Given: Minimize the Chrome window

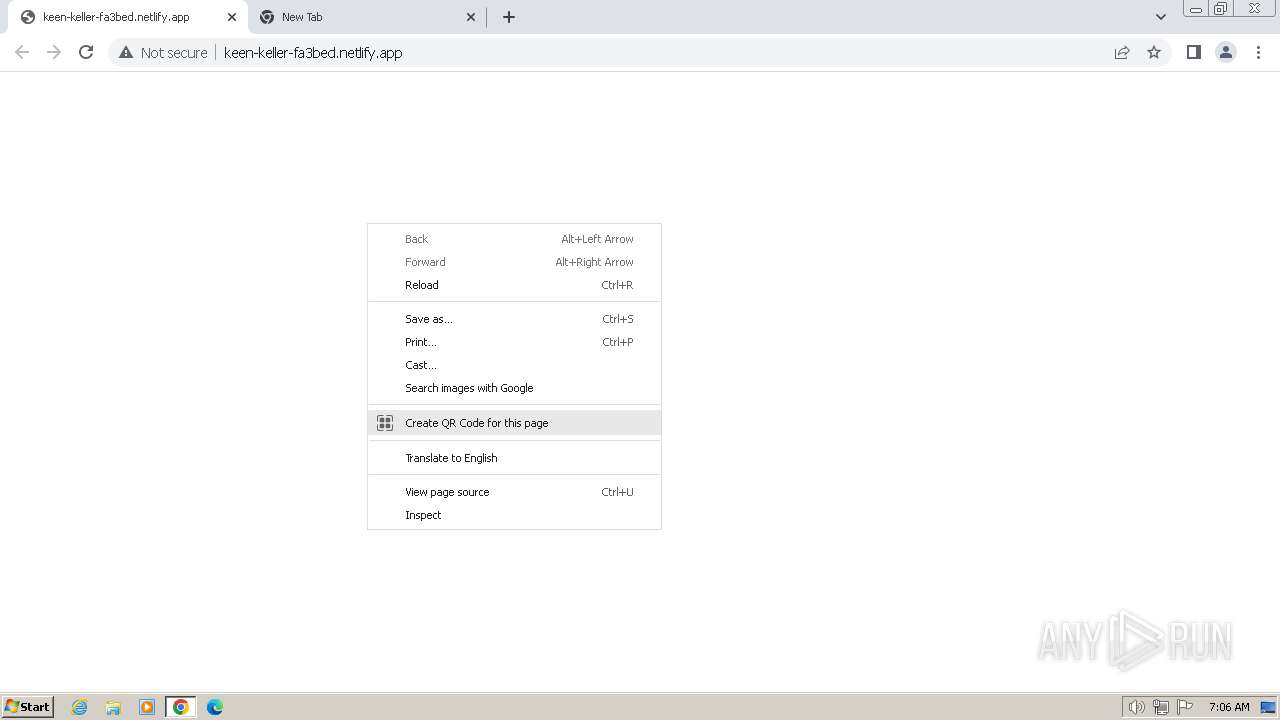Looking at the screenshot, I should coord(1195,9).
